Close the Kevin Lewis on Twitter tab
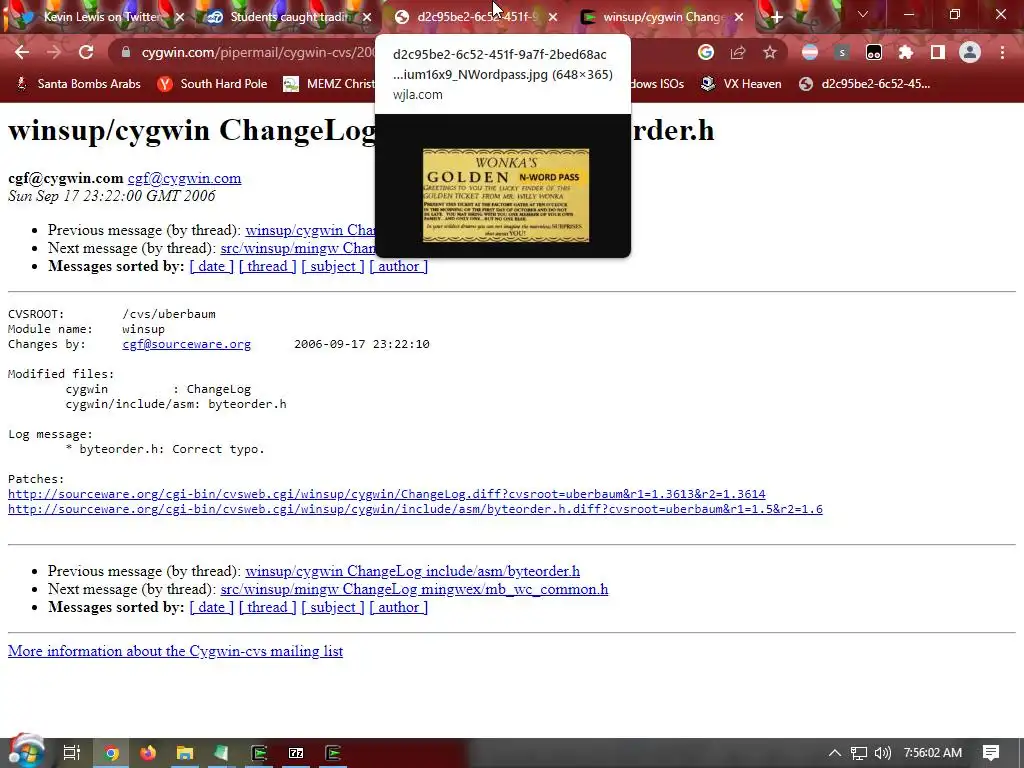 coord(180,17)
